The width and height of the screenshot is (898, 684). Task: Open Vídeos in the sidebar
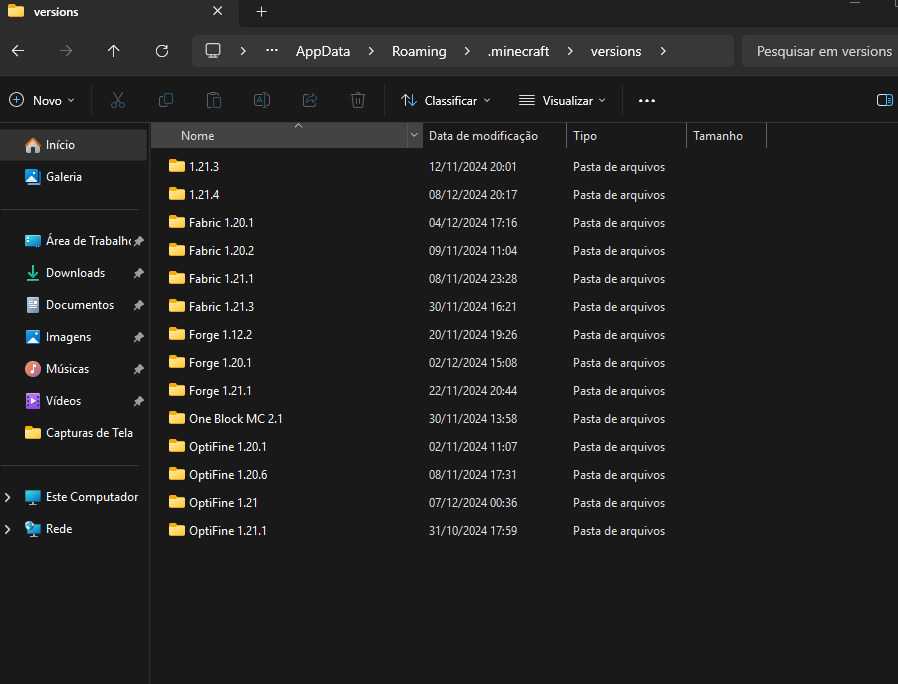point(74,401)
